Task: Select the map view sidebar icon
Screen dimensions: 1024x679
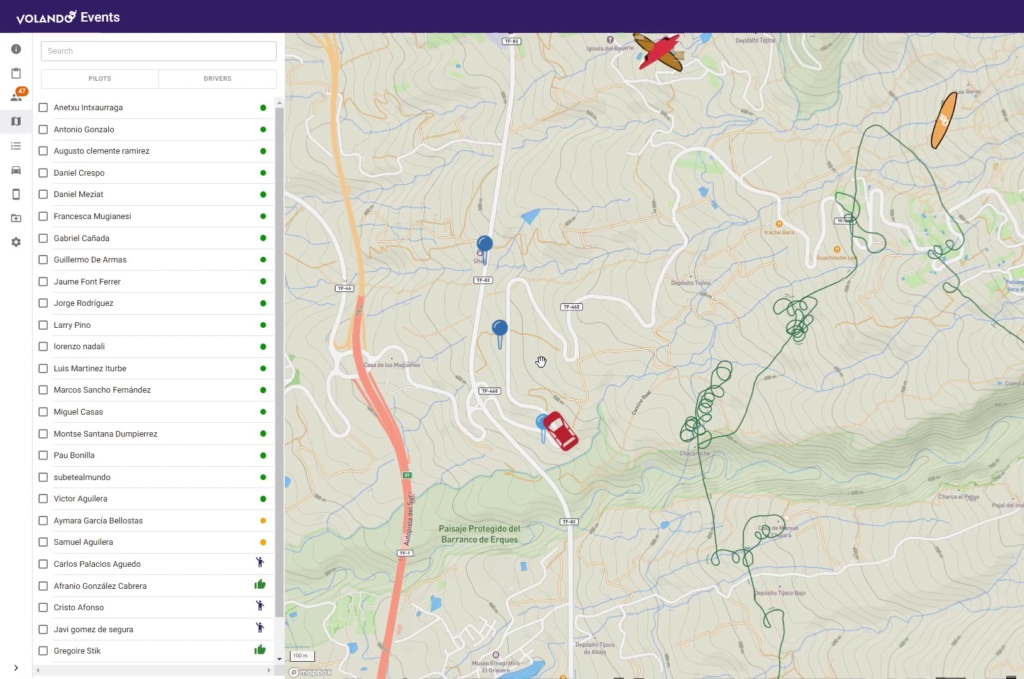Action: (x=16, y=121)
